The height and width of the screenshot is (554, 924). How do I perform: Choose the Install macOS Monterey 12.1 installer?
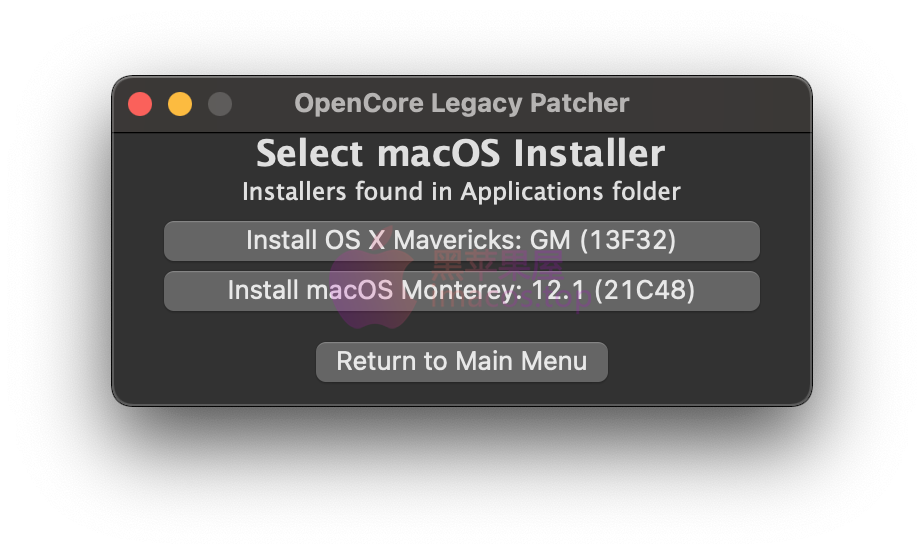pos(461,291)
